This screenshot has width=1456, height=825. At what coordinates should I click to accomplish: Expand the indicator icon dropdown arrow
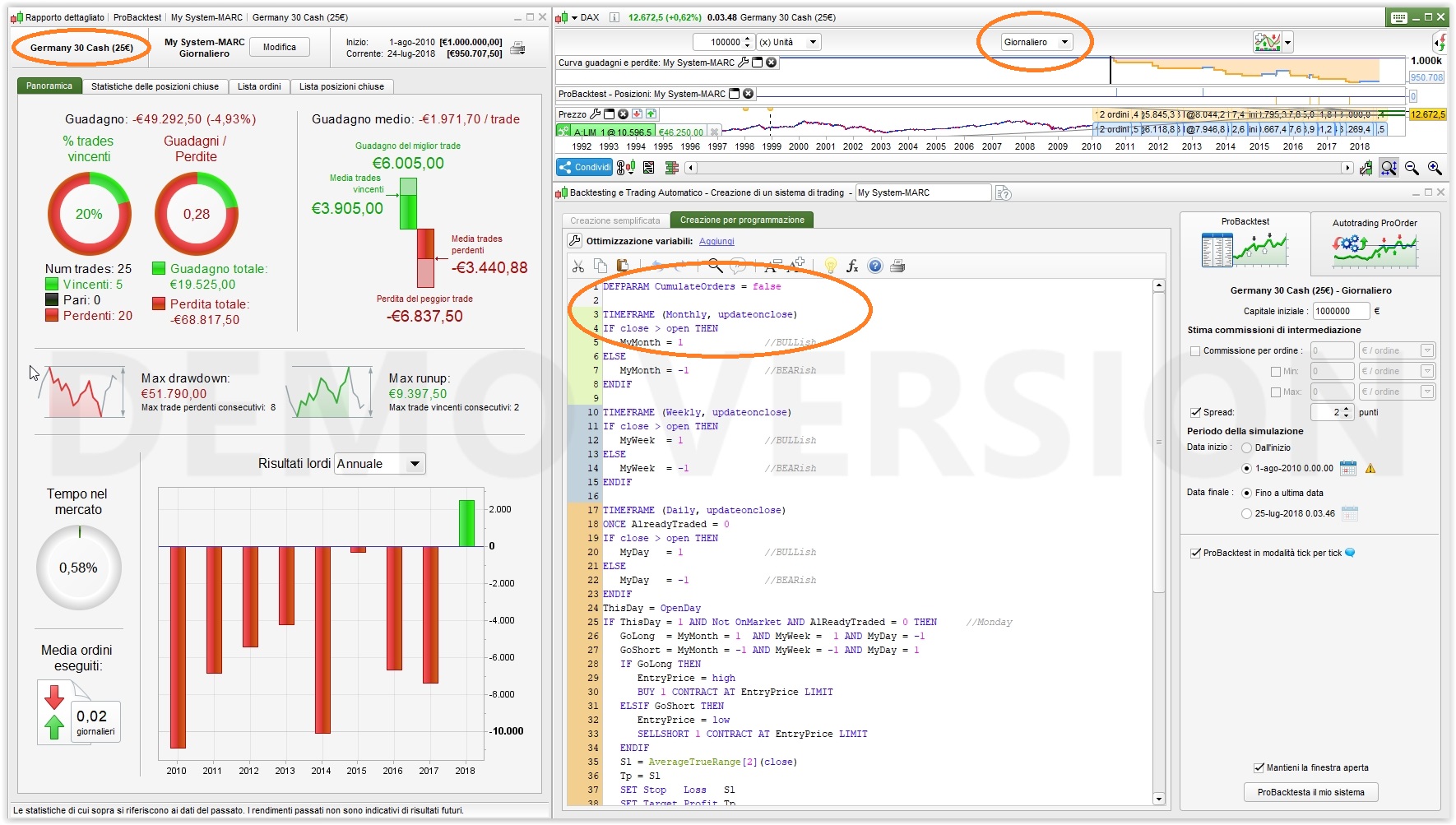point(1287,42)
